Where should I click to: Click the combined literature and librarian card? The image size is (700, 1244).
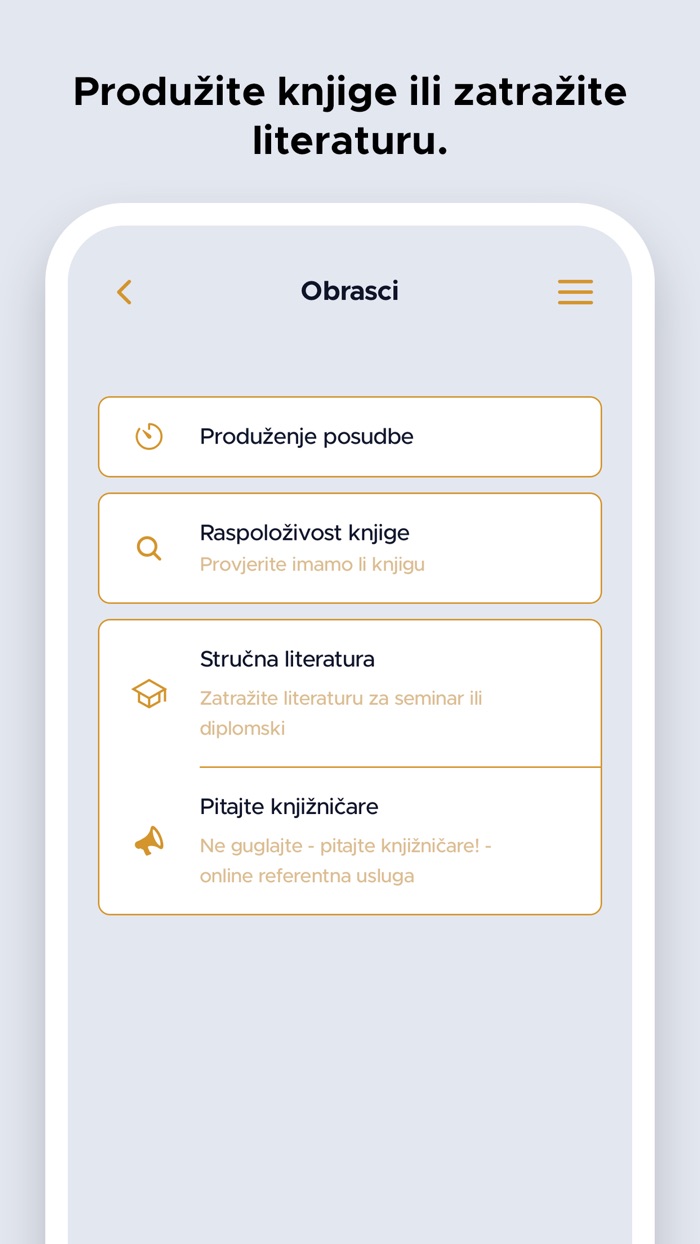click(349, 766)
